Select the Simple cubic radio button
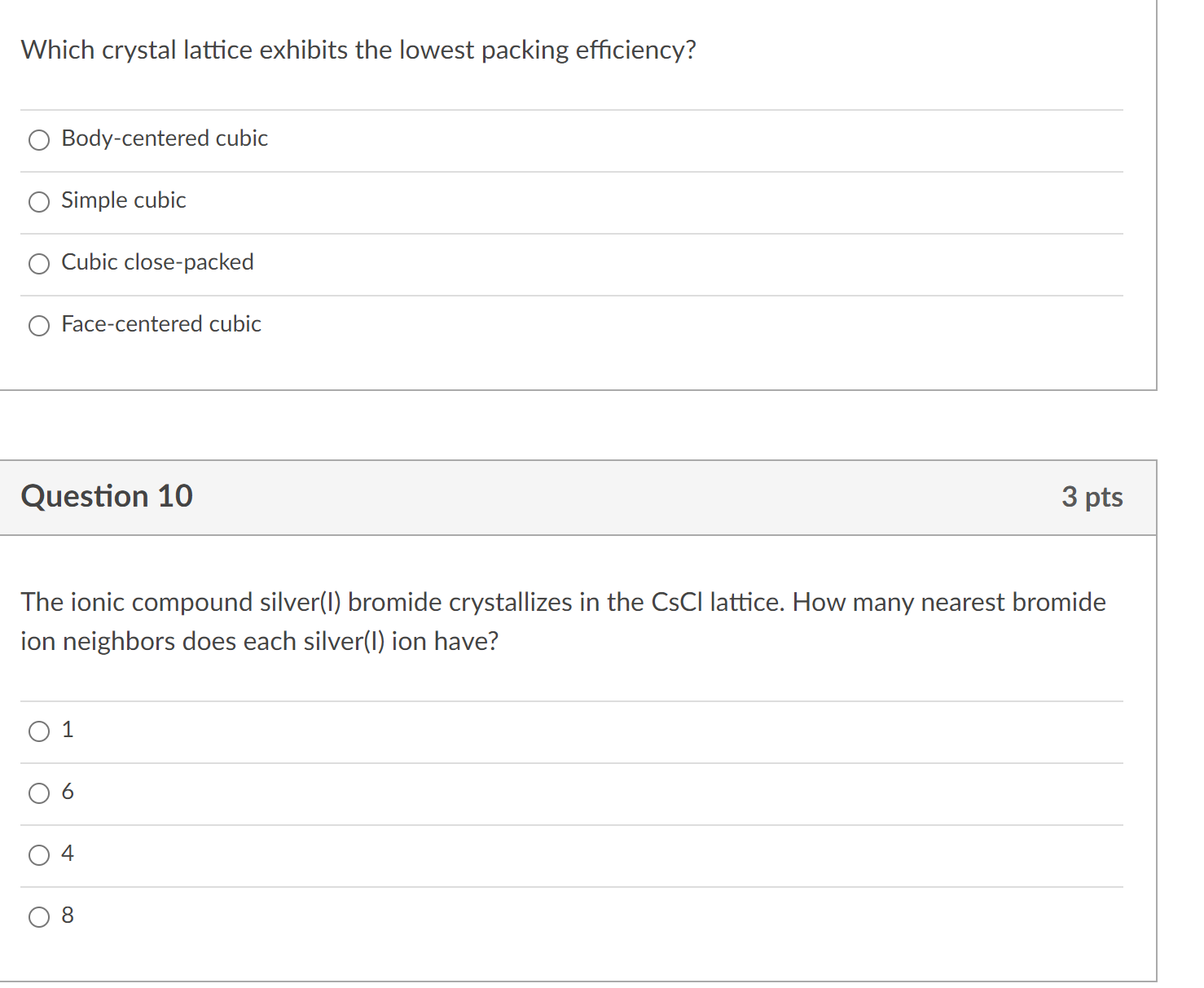The image size is (1204, 988). tap(38, 201)
